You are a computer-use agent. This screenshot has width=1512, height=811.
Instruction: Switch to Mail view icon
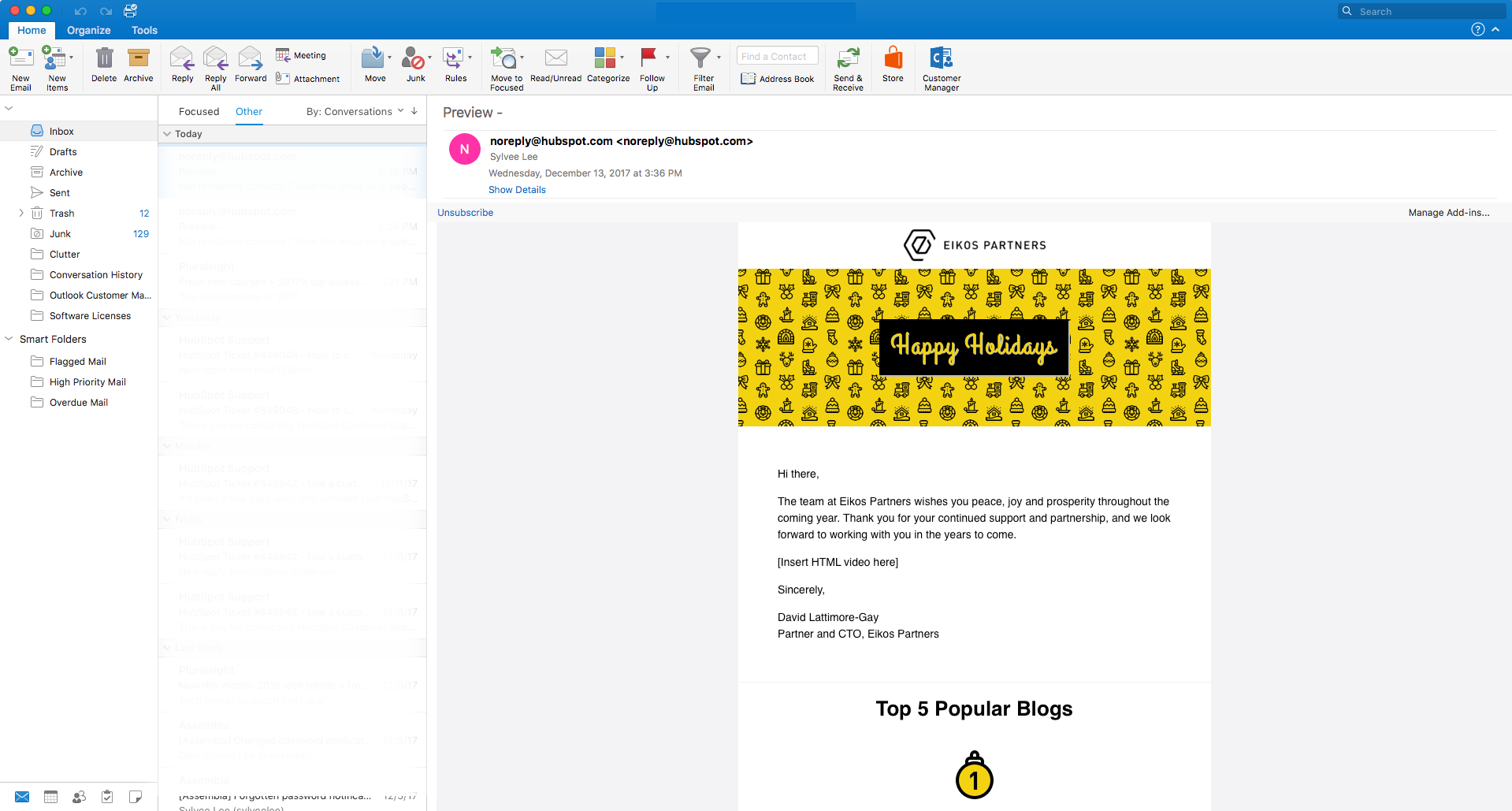pos(22,797)
